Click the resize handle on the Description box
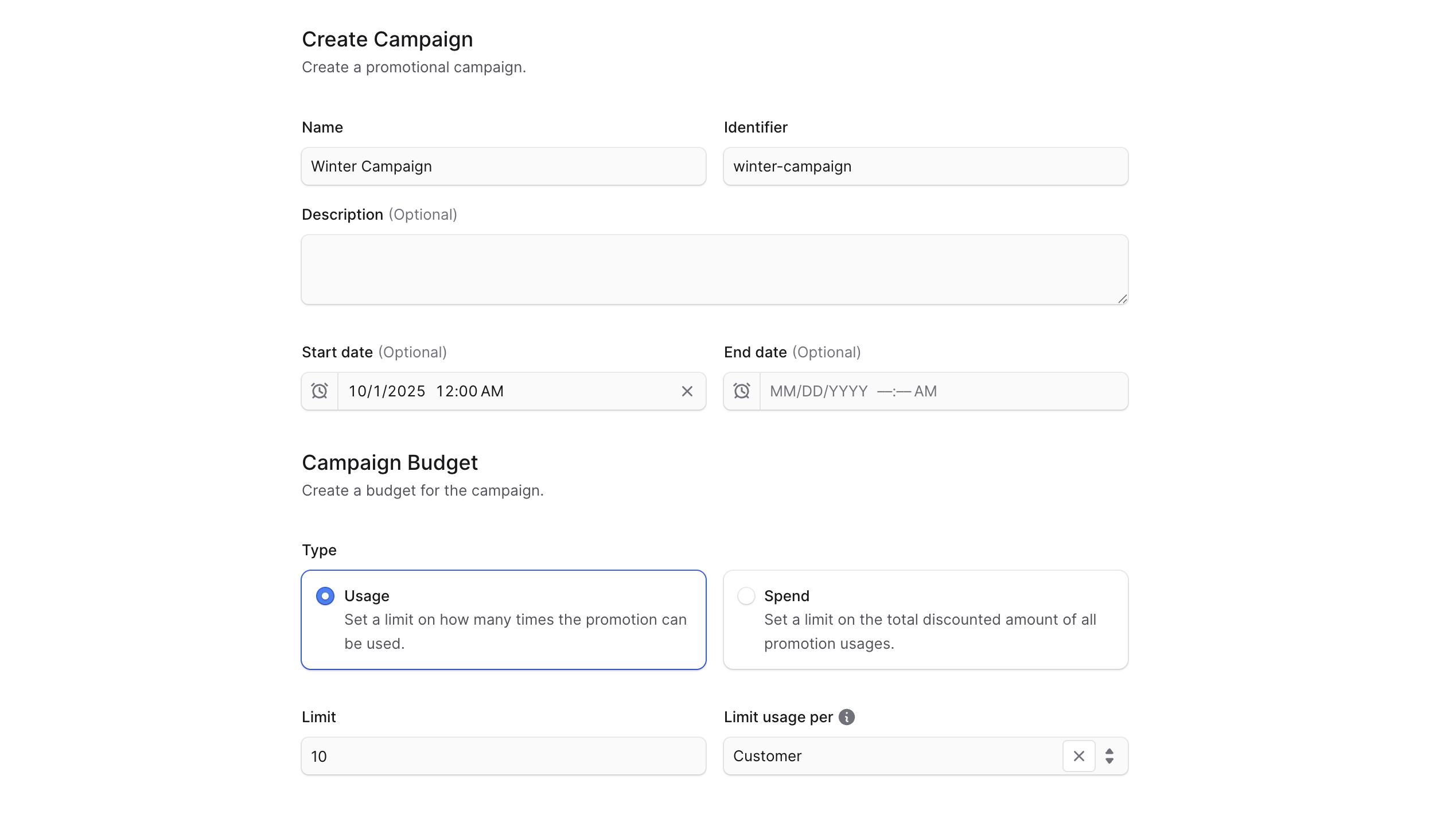Screen dimensions: 1456x818 1123,299
